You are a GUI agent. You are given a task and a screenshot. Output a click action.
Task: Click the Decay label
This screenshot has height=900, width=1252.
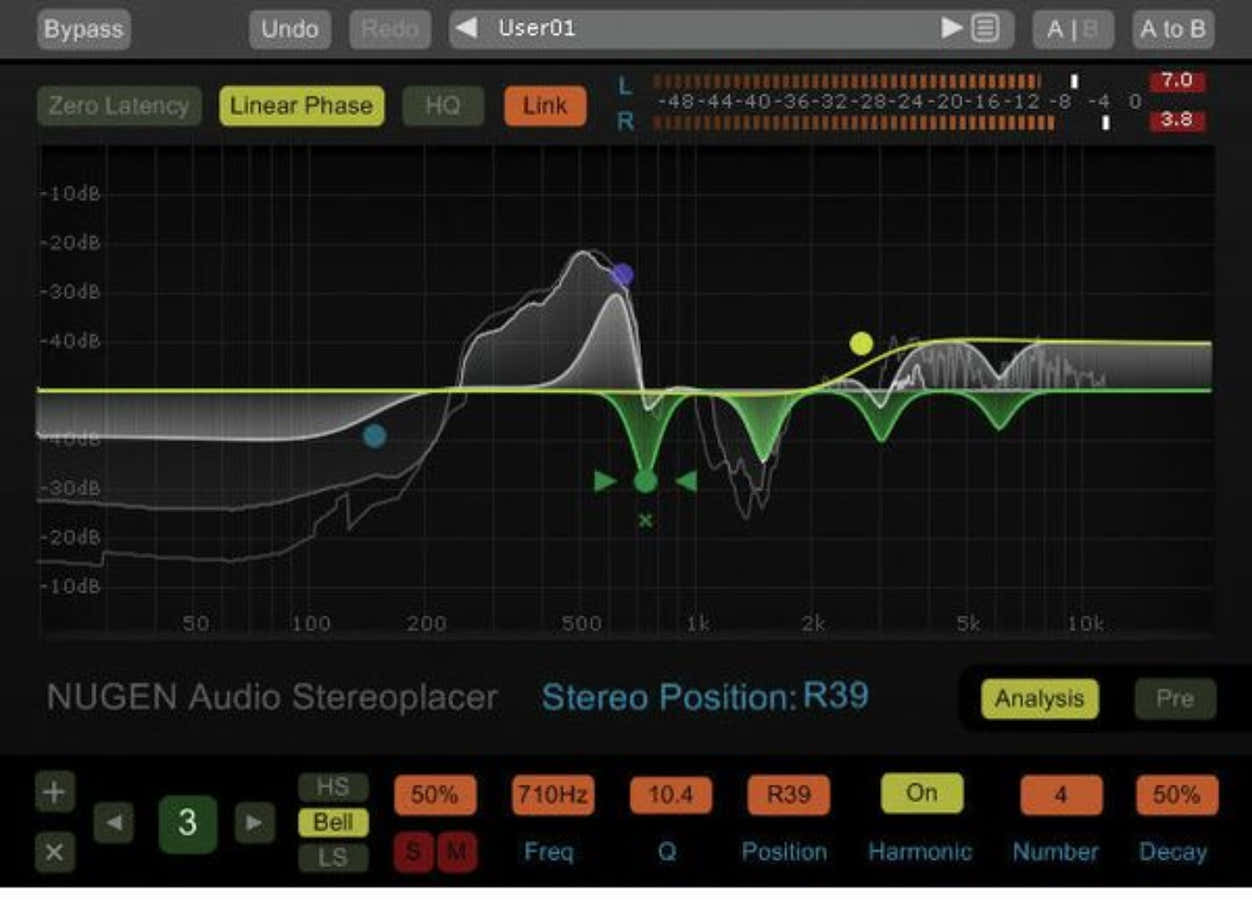[1173, 852]
